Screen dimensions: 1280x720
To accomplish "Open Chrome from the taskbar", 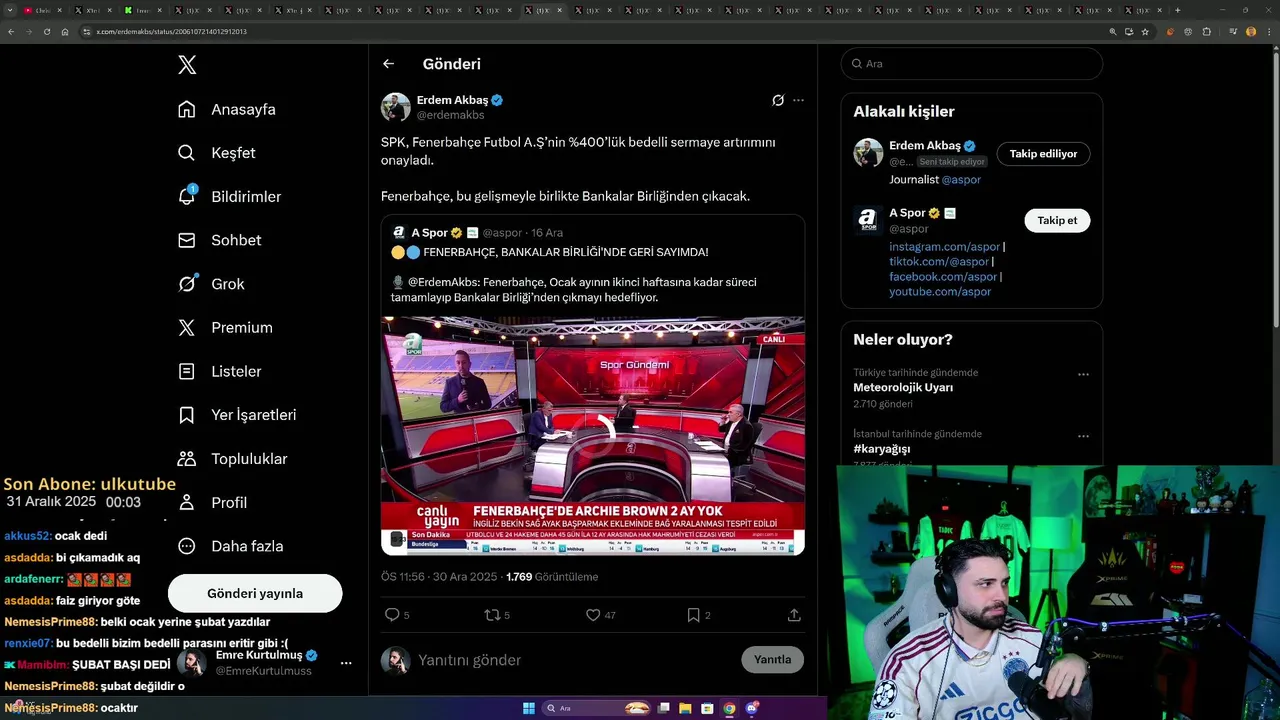I will click(729, 708).
